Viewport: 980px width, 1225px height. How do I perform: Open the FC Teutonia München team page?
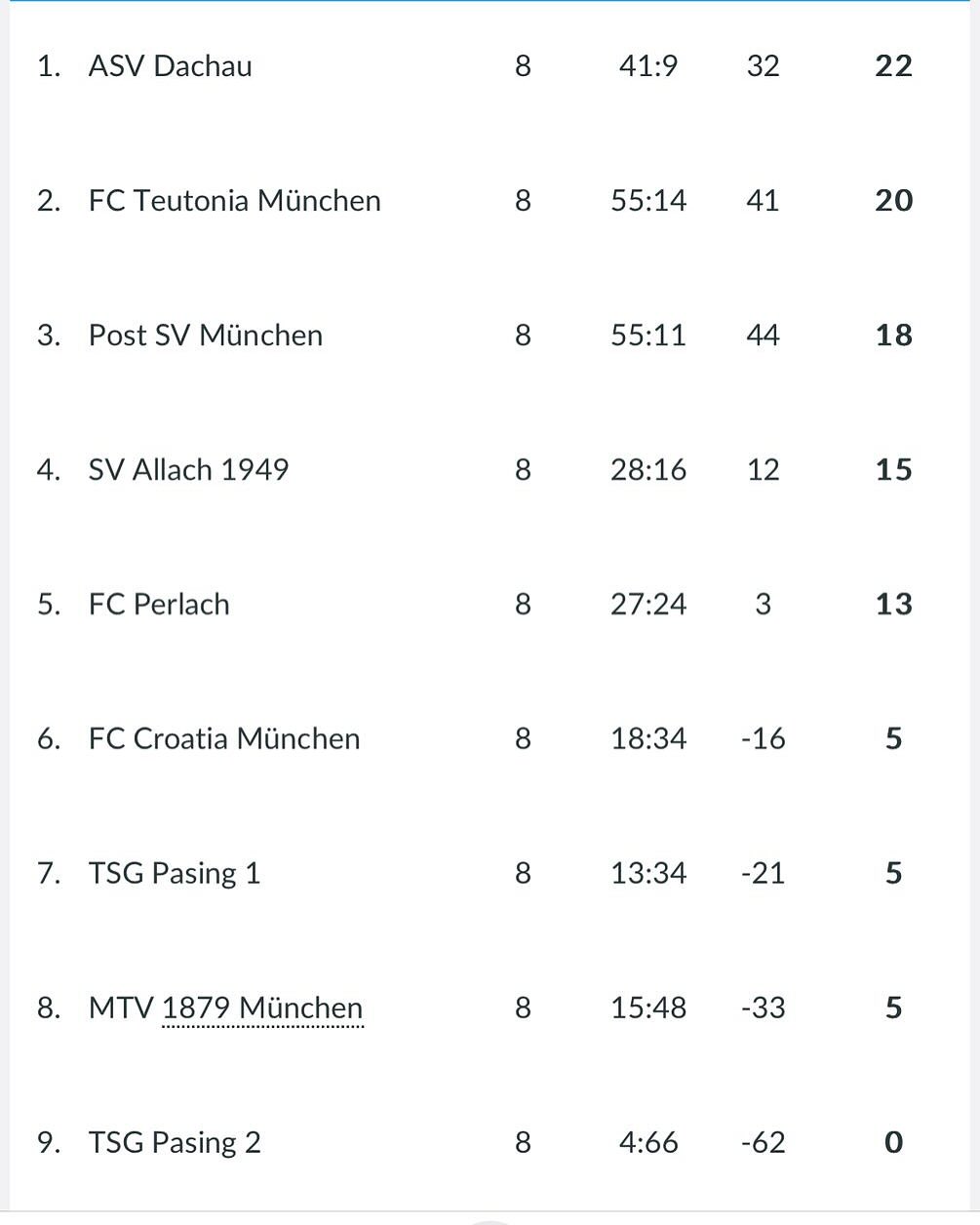(234, 201)
